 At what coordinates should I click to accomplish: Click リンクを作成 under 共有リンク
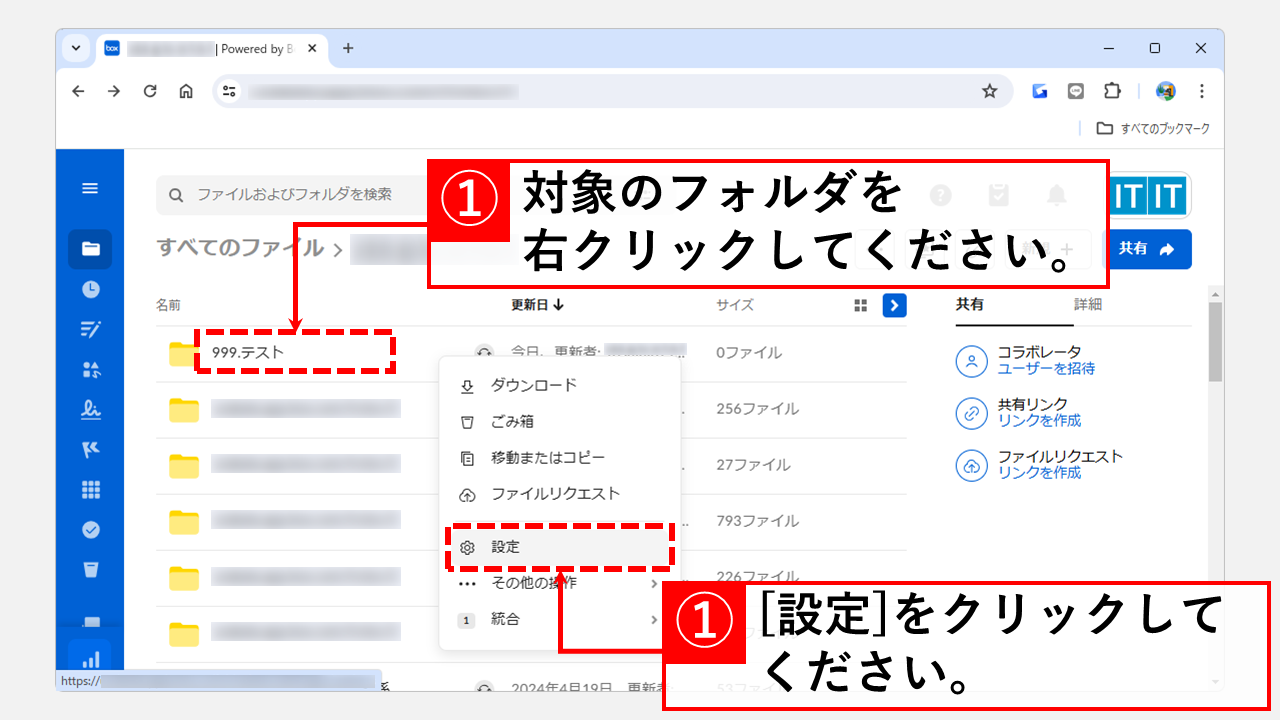tap(1039, 421)
